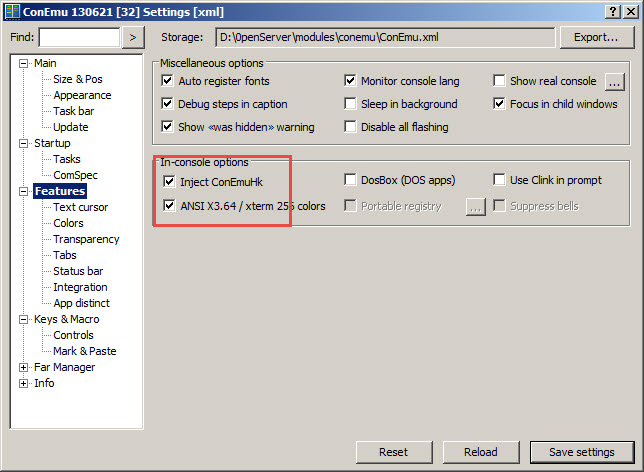
Task: Enable DosBox (DOS apps) checkbox
Action: tap(350, 180)
